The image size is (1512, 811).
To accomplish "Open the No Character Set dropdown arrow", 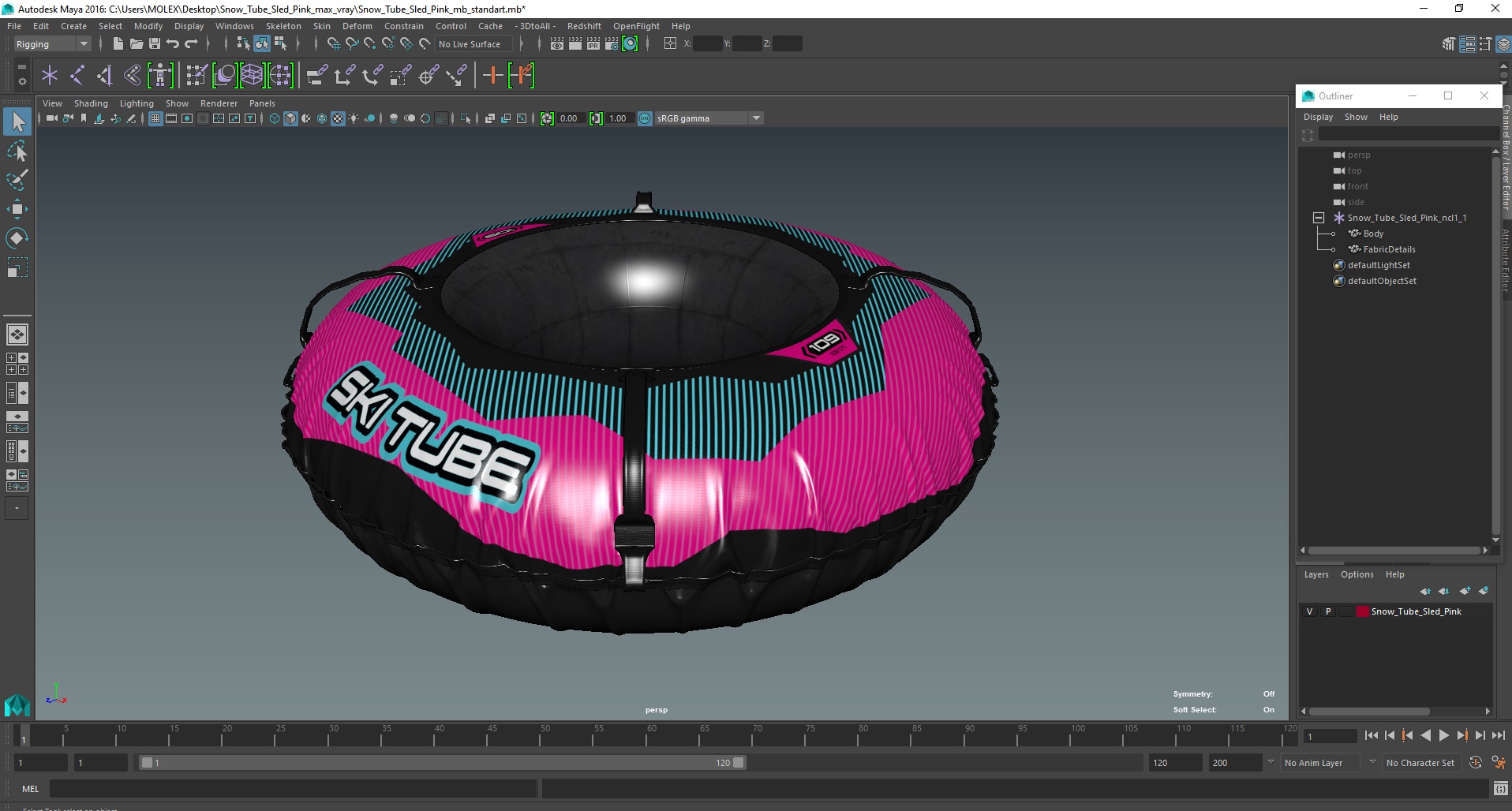I will coord(1372,762).
